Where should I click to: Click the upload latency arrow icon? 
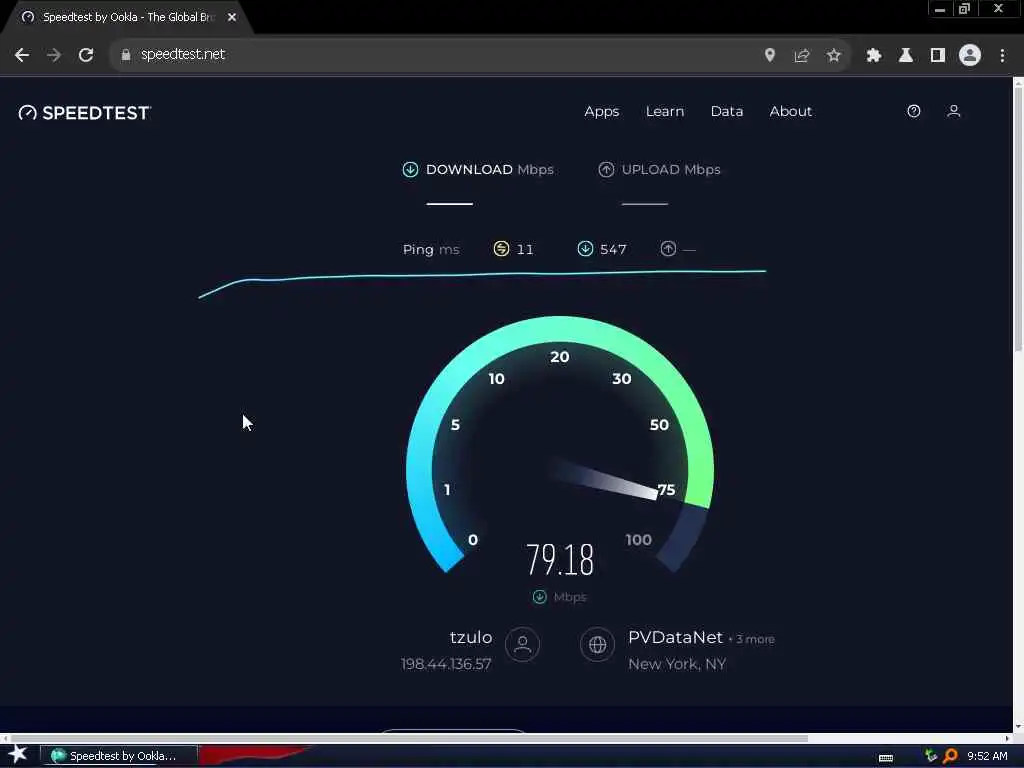click(668, 249)
